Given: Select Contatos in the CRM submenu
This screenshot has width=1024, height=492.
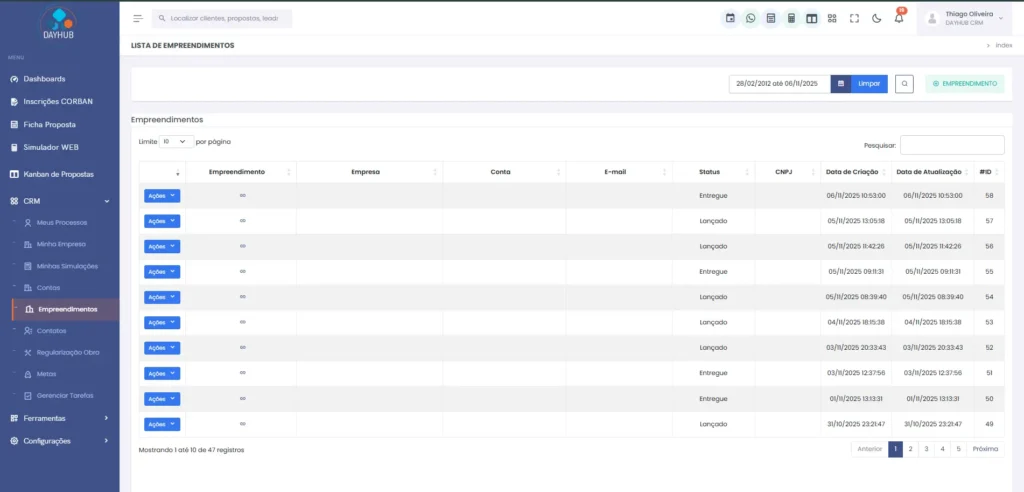Looking at the screenshot, I should pyautogui.click(x=51, y=330).
